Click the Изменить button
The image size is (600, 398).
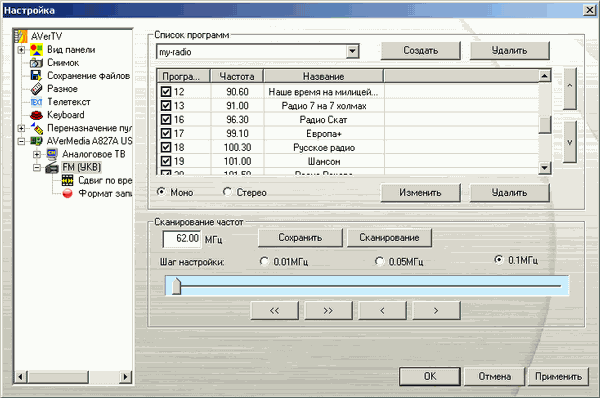421,192
